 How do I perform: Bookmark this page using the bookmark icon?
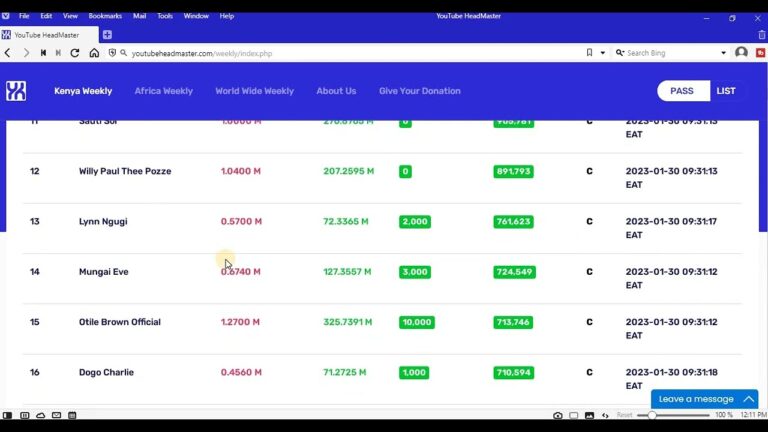click(x=589, y=53)
